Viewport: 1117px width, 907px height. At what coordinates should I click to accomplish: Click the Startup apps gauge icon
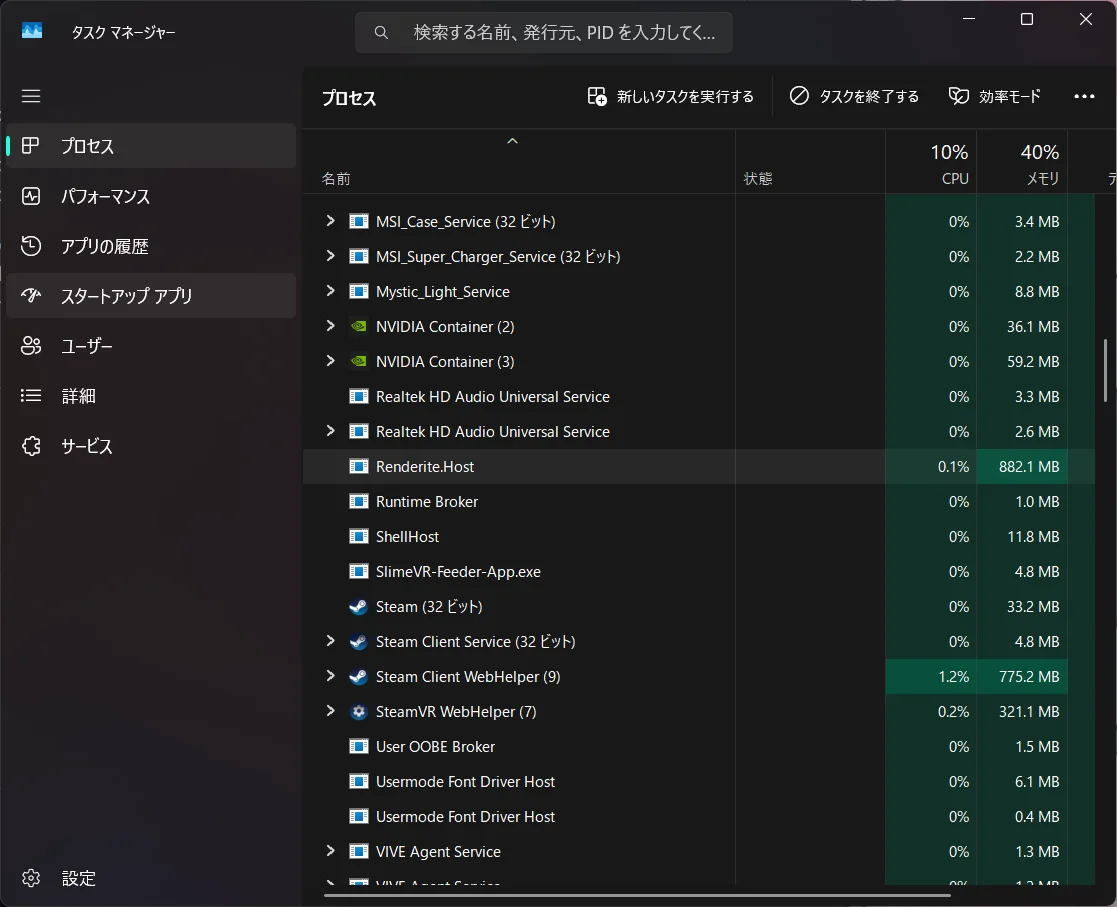pyautogui.click(x=31, y=295)
